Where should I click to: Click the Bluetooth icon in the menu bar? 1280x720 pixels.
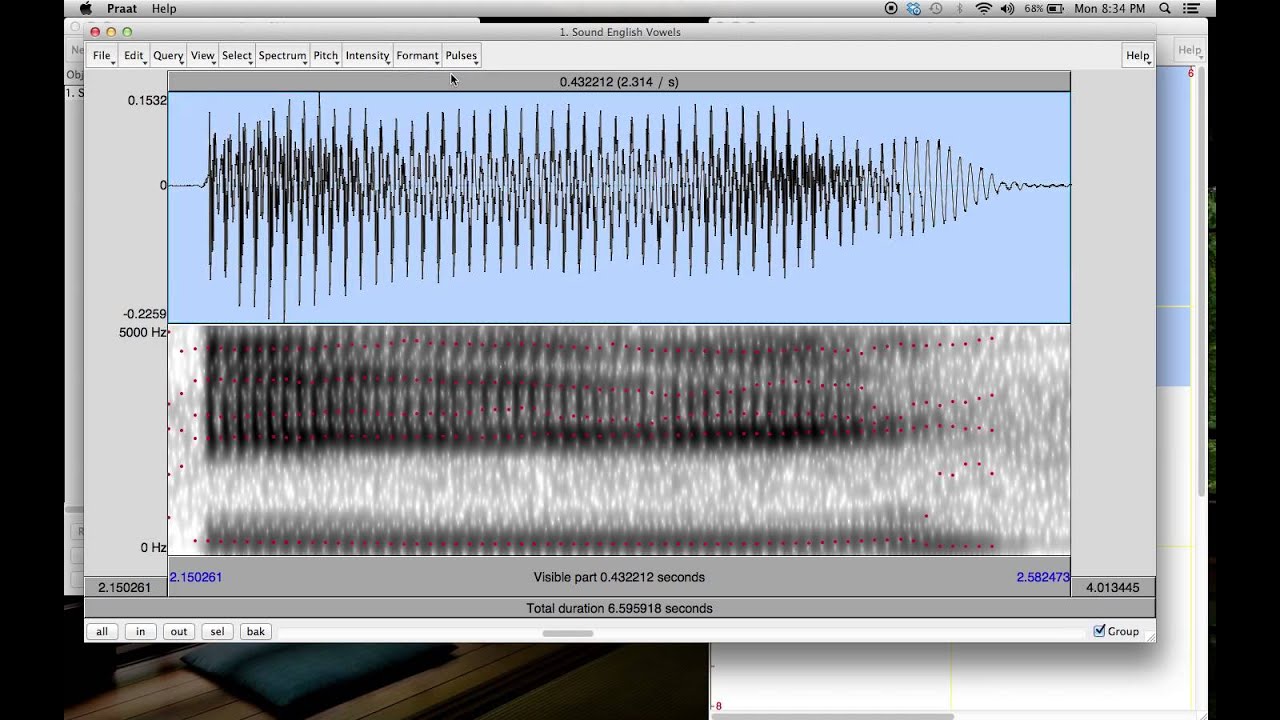click(x=960, y=8)
